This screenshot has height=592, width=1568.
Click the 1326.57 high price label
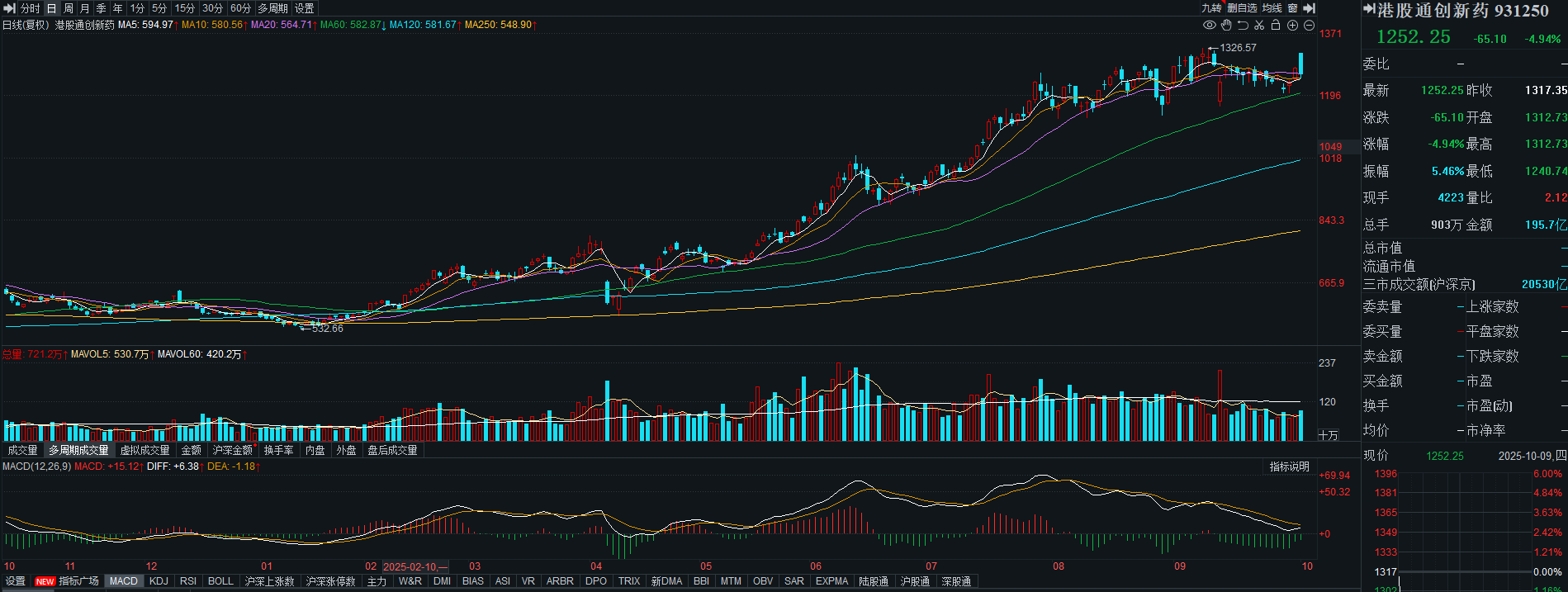(x=1238, y=48)
